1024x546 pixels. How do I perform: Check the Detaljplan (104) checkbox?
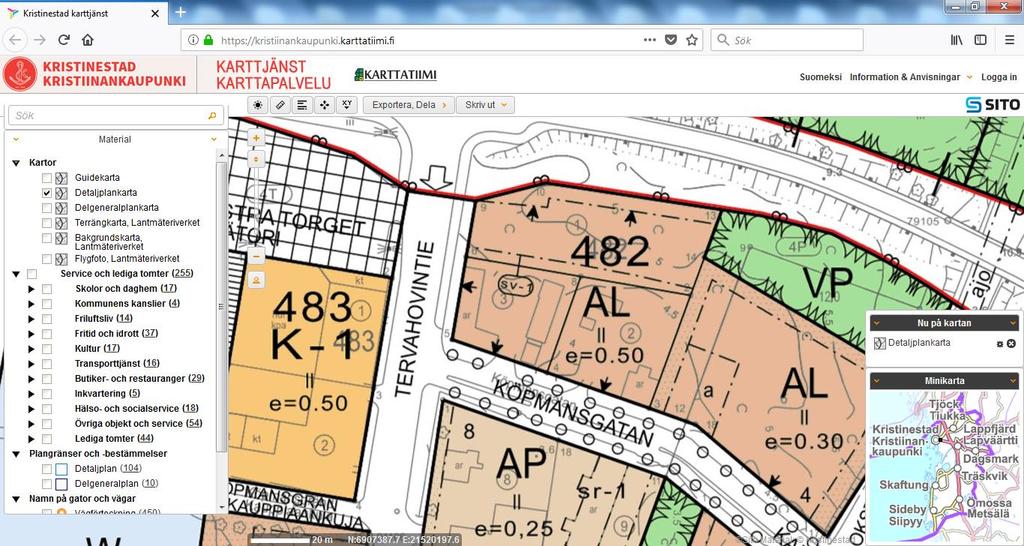click(46, 469)
